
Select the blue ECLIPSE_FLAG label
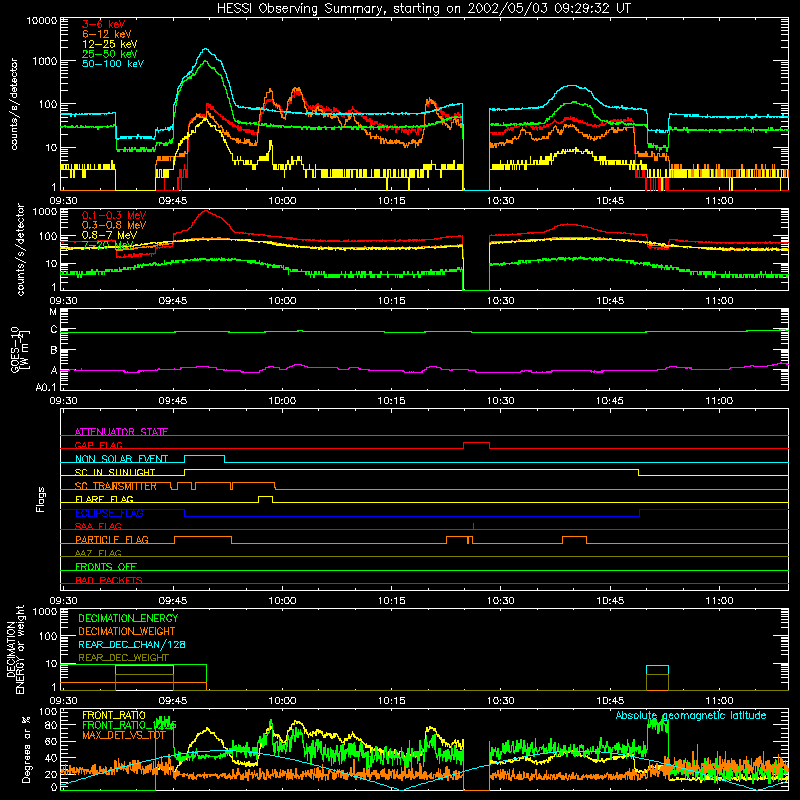(x=109, y=513)
